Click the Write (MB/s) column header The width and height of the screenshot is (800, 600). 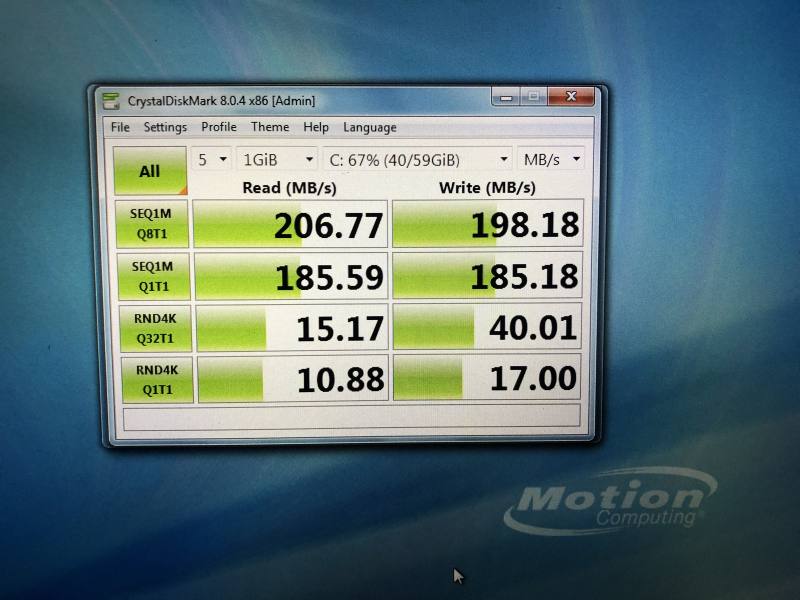[x=487, y=188]
